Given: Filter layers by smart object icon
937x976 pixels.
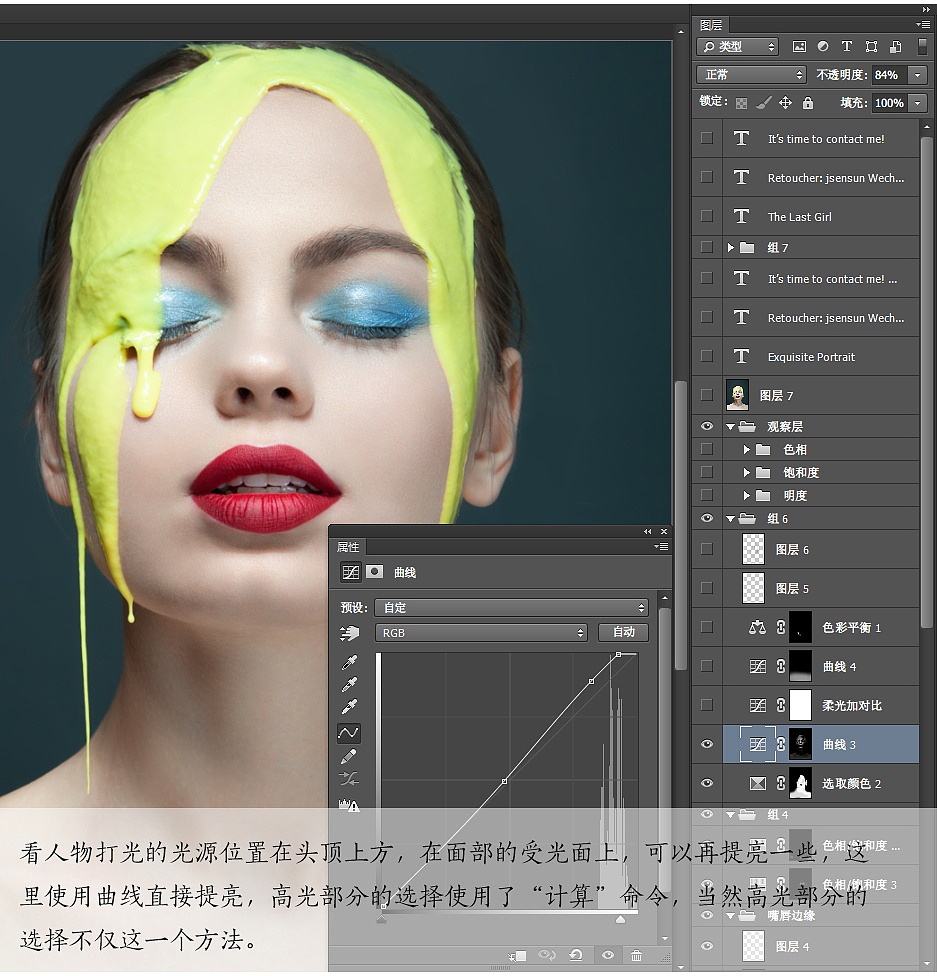Looking at the screenshot, I should click(x=895, y=47).
